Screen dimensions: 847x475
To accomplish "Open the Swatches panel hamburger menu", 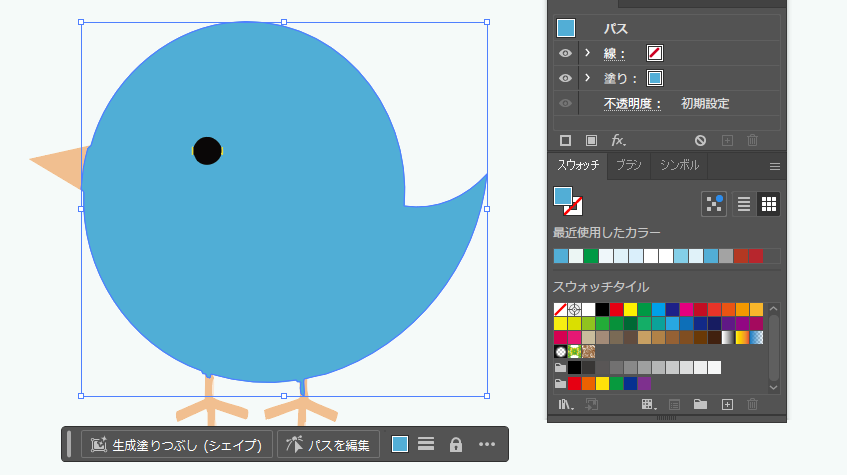I will click(775, 166).
